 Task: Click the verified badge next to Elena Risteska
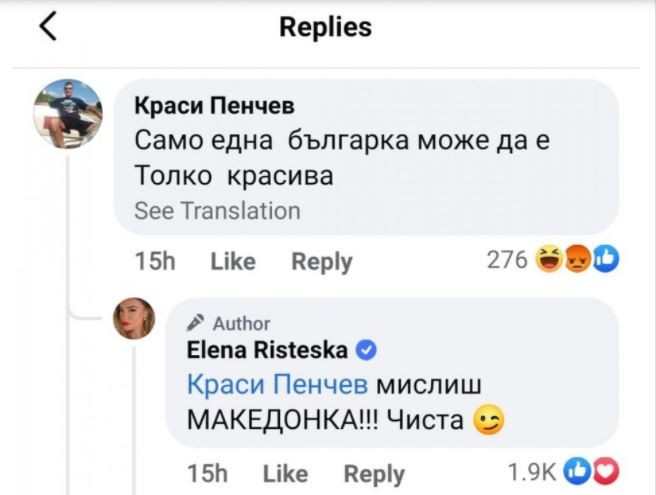point(366,351)
